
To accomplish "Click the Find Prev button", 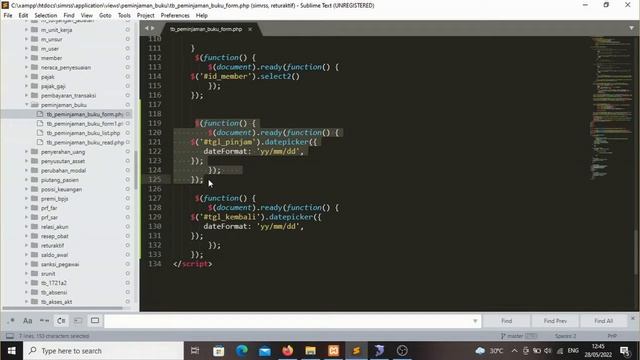I will [555, 321].
